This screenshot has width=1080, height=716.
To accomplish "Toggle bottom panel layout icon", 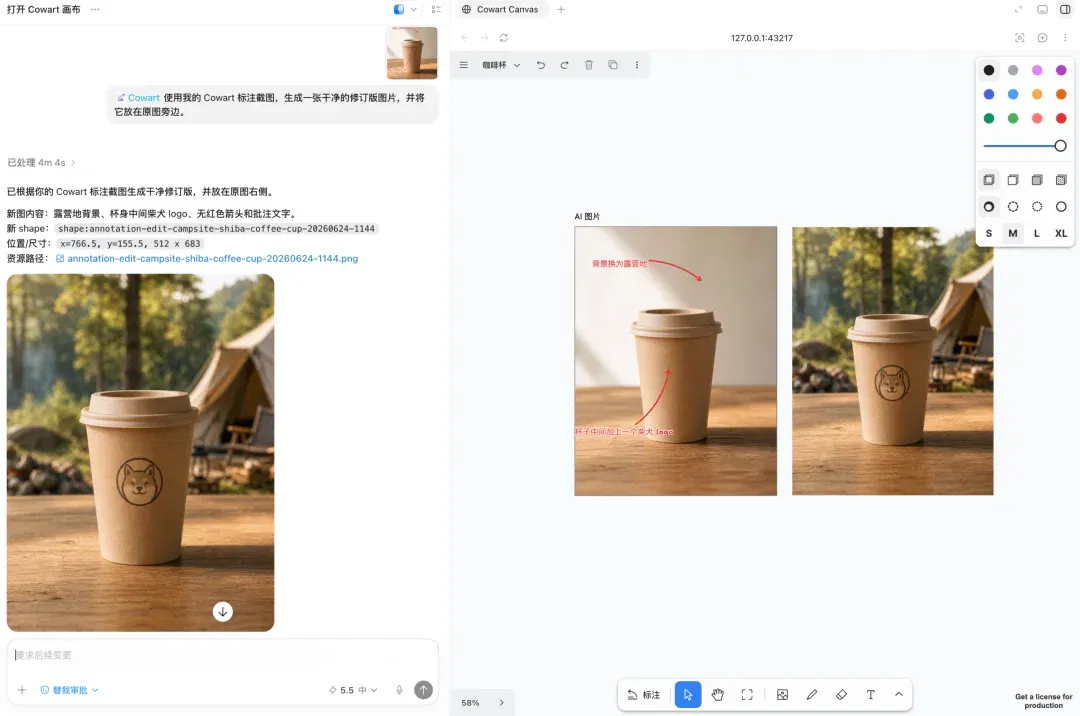I will (1042, 10).
